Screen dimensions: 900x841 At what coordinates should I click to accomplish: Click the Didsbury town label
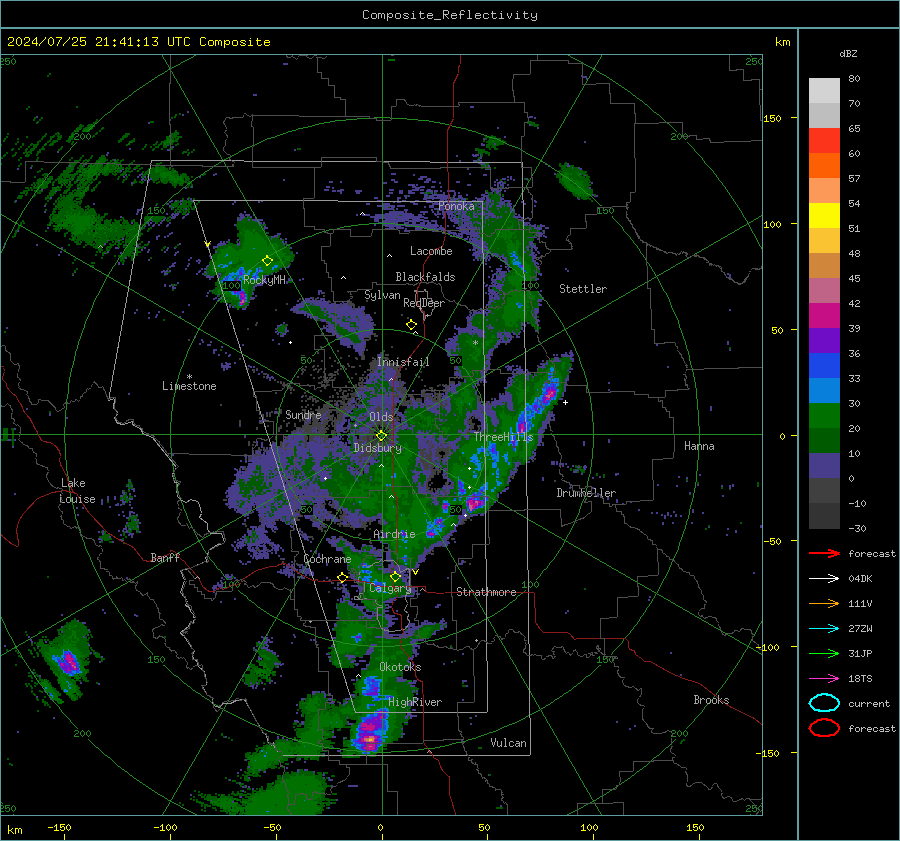click(x=378, y=448)
